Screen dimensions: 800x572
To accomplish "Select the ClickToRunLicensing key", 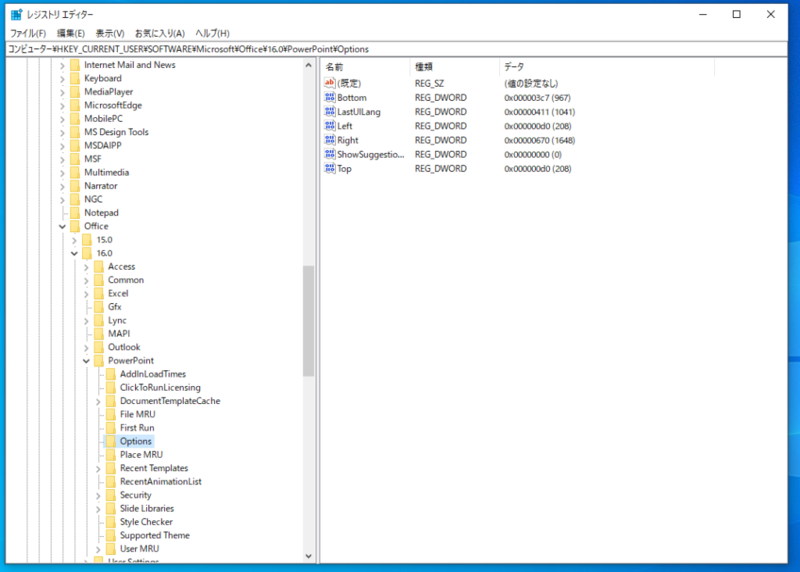I will (160, 387).
